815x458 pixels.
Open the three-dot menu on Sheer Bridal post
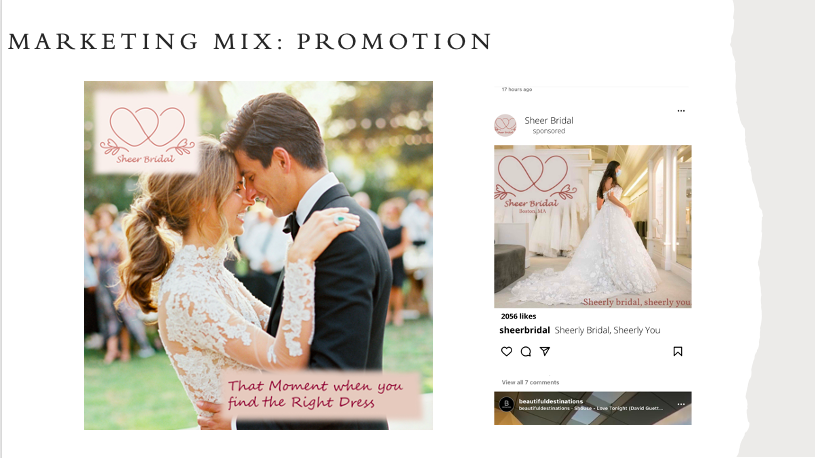click(681, 111)
